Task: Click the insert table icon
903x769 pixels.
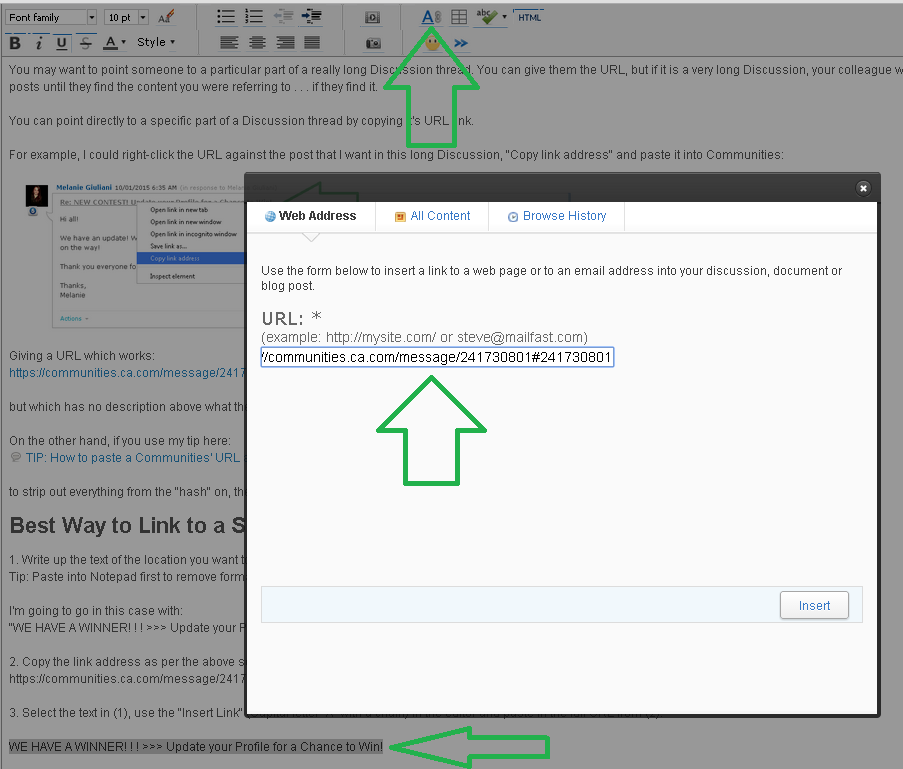Action: click(459, 17)
